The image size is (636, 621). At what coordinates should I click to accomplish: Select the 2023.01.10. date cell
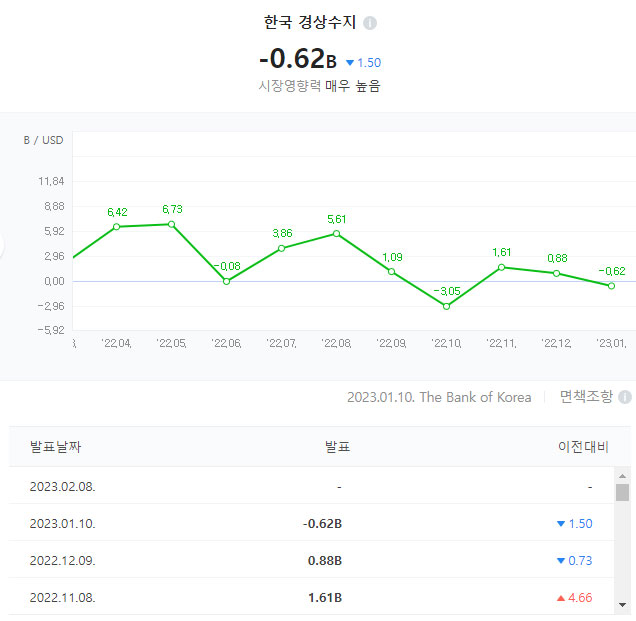click(62, 524)
